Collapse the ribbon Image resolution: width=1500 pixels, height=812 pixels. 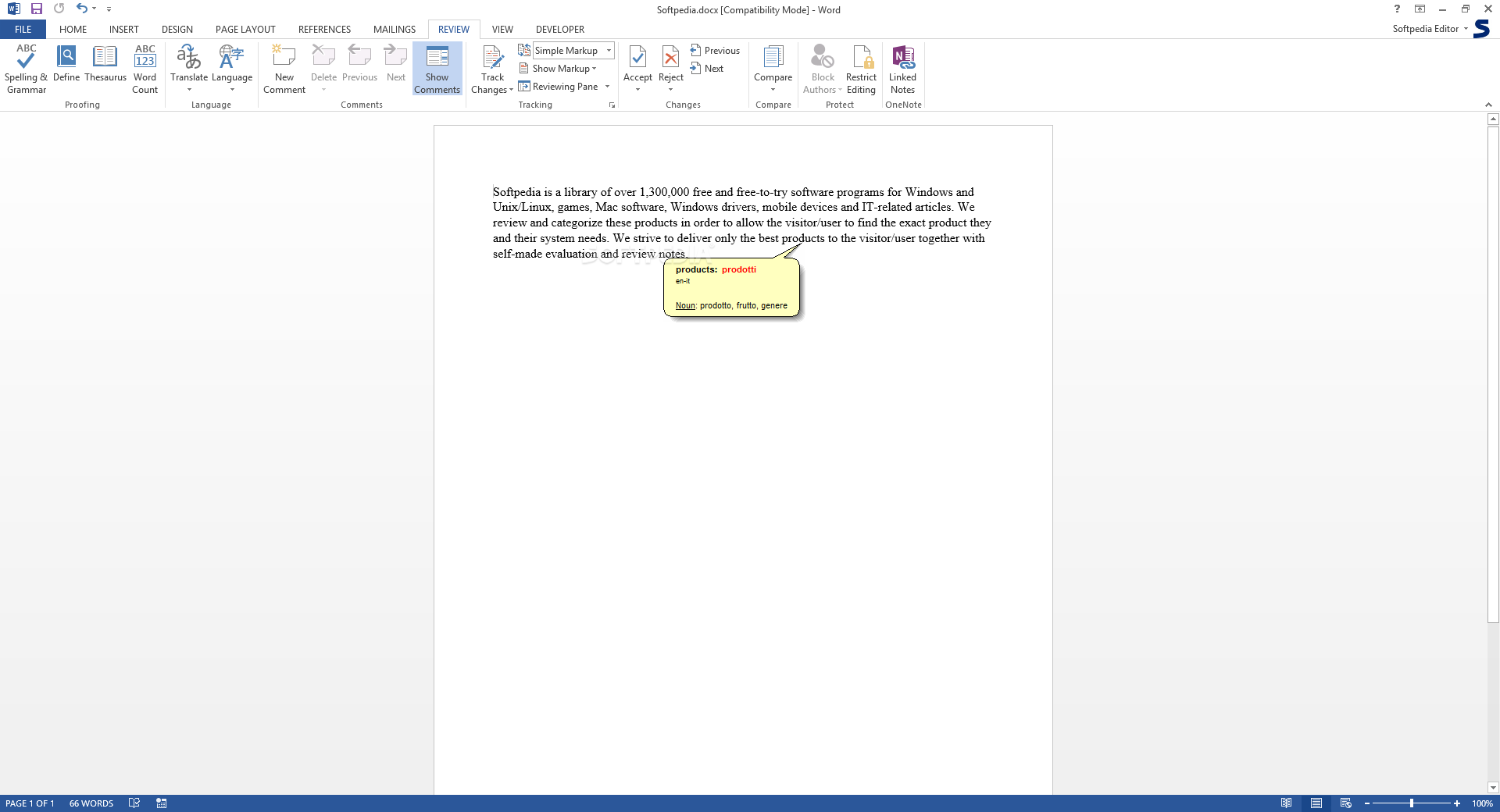point(1488,105)
